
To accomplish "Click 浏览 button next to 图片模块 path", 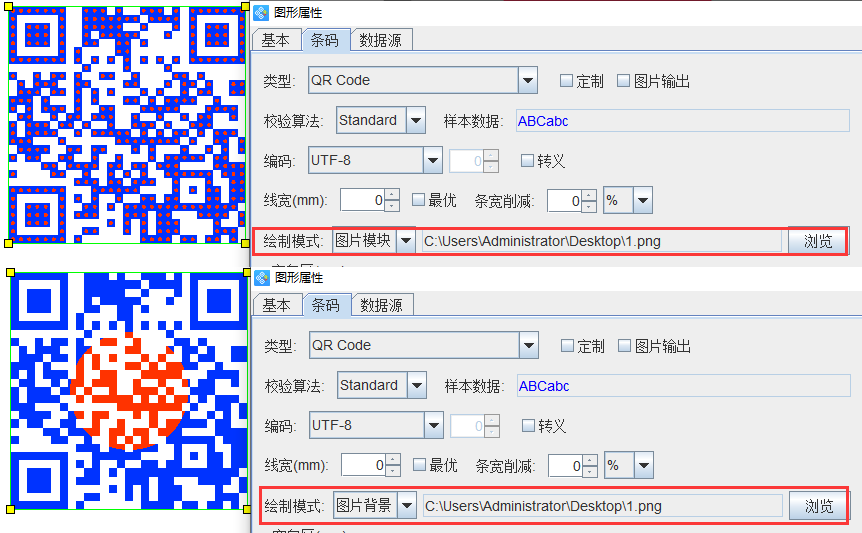I will 818,241.
